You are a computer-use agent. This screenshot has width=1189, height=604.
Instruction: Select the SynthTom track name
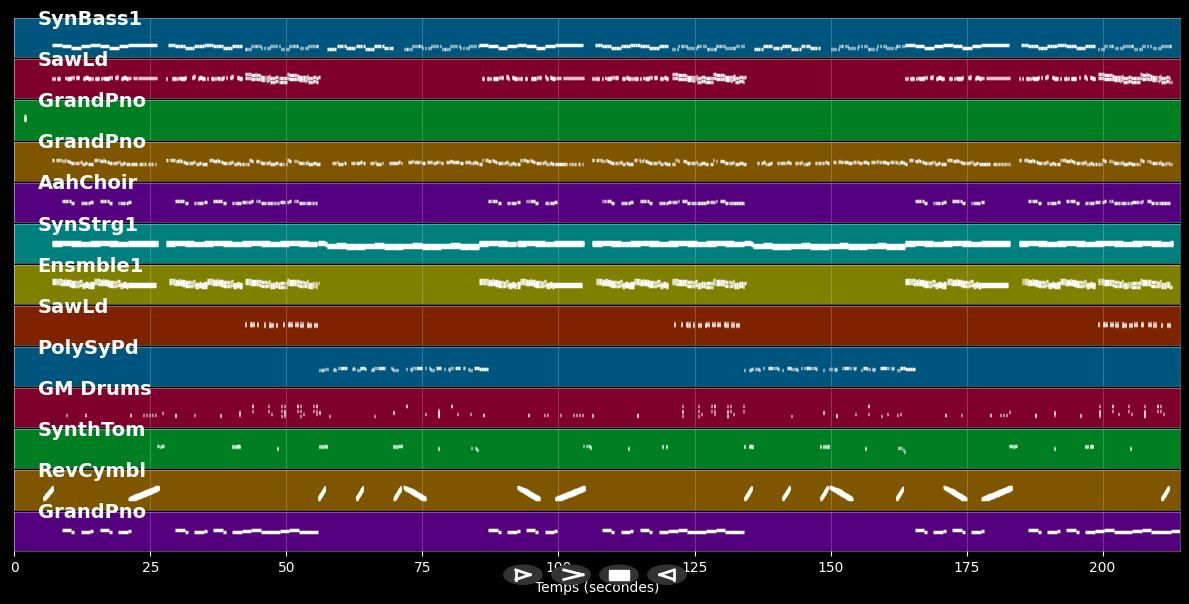pos(91,430)
